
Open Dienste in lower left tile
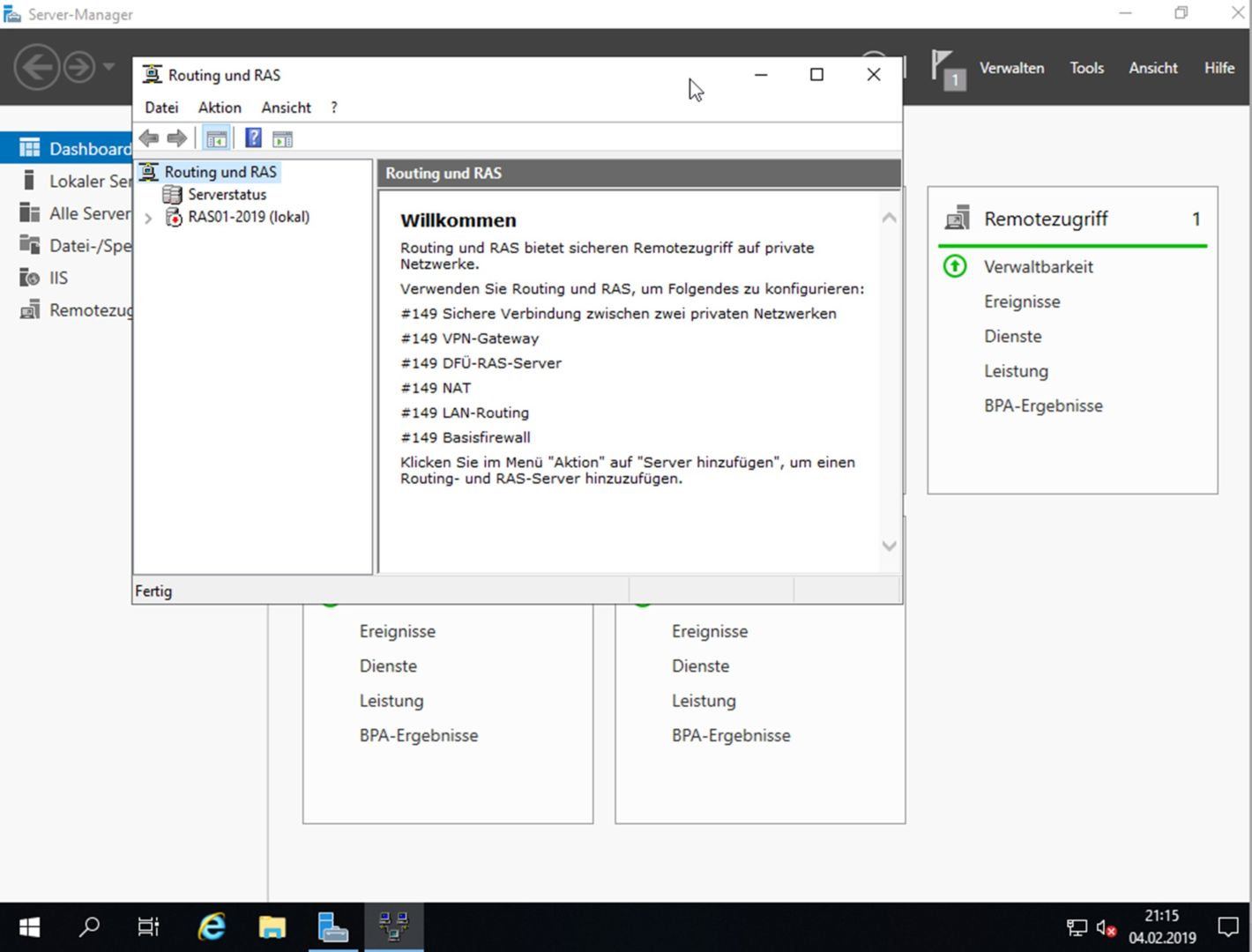tap(388, 666)
